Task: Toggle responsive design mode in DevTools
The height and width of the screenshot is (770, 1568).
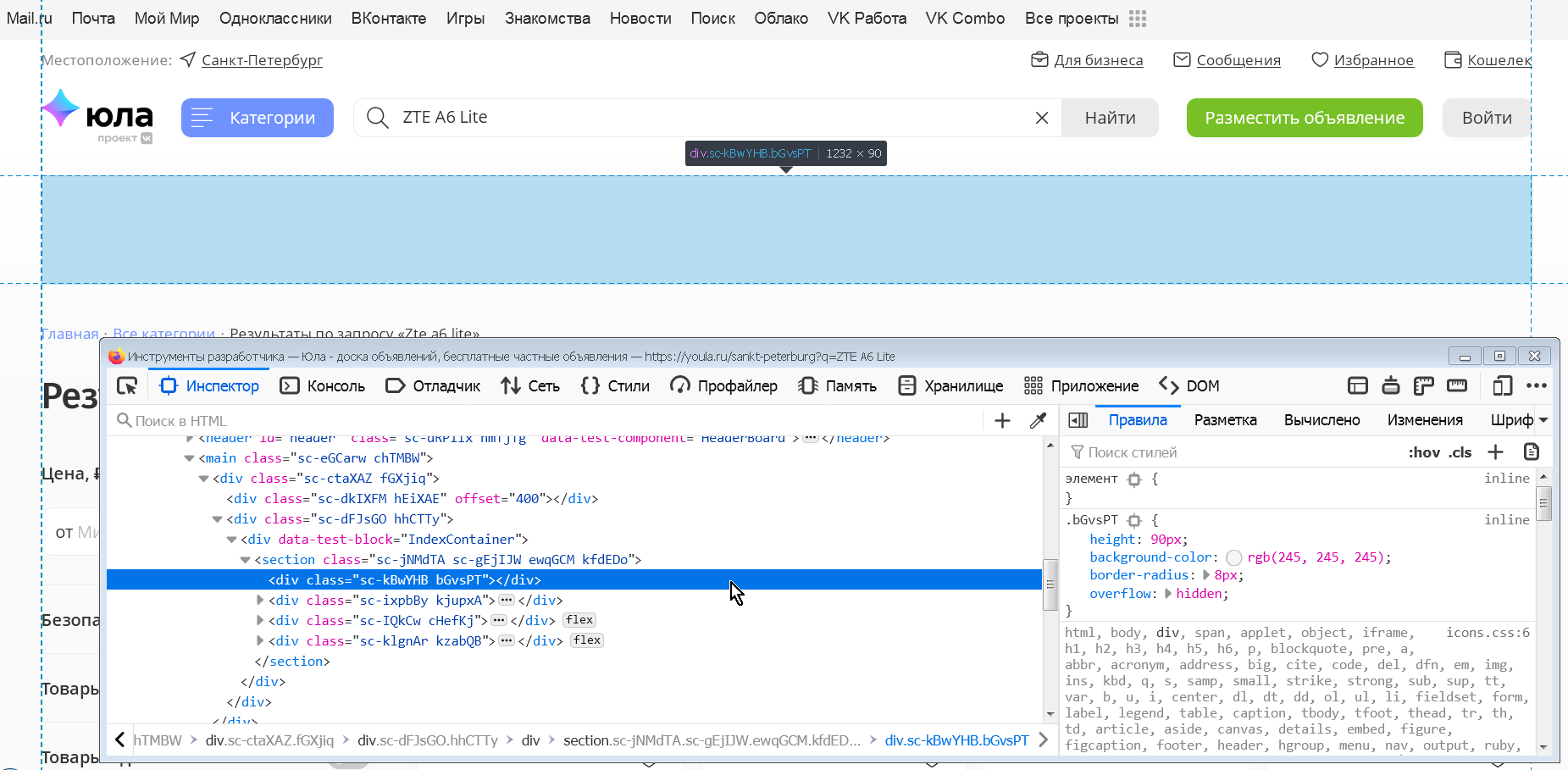Action: 1503,385
